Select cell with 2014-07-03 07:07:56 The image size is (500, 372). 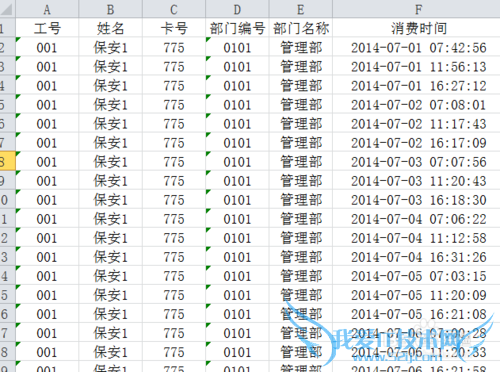coord(417,161)
